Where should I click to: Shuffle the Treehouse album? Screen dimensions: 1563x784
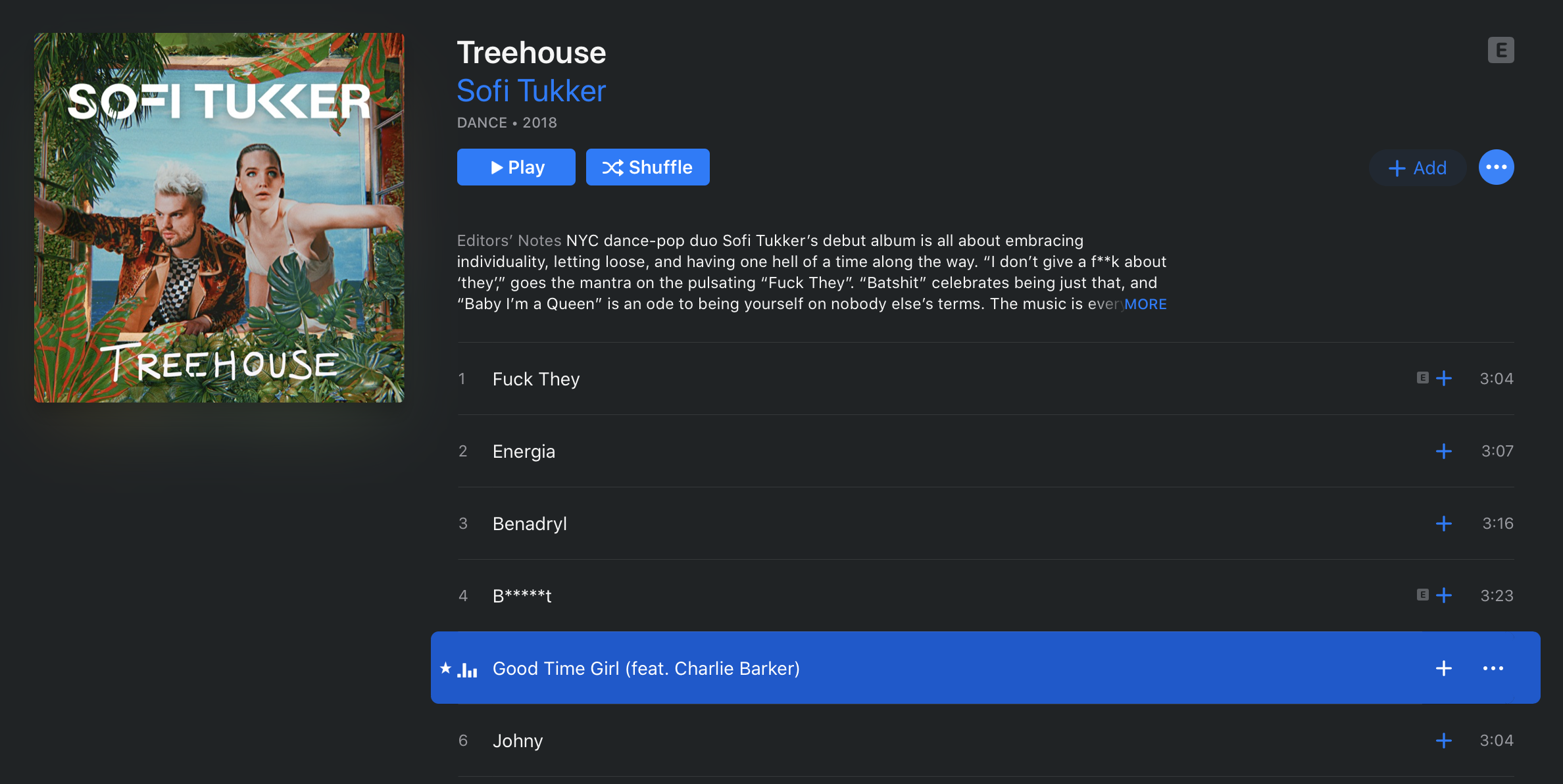point(647,167)
